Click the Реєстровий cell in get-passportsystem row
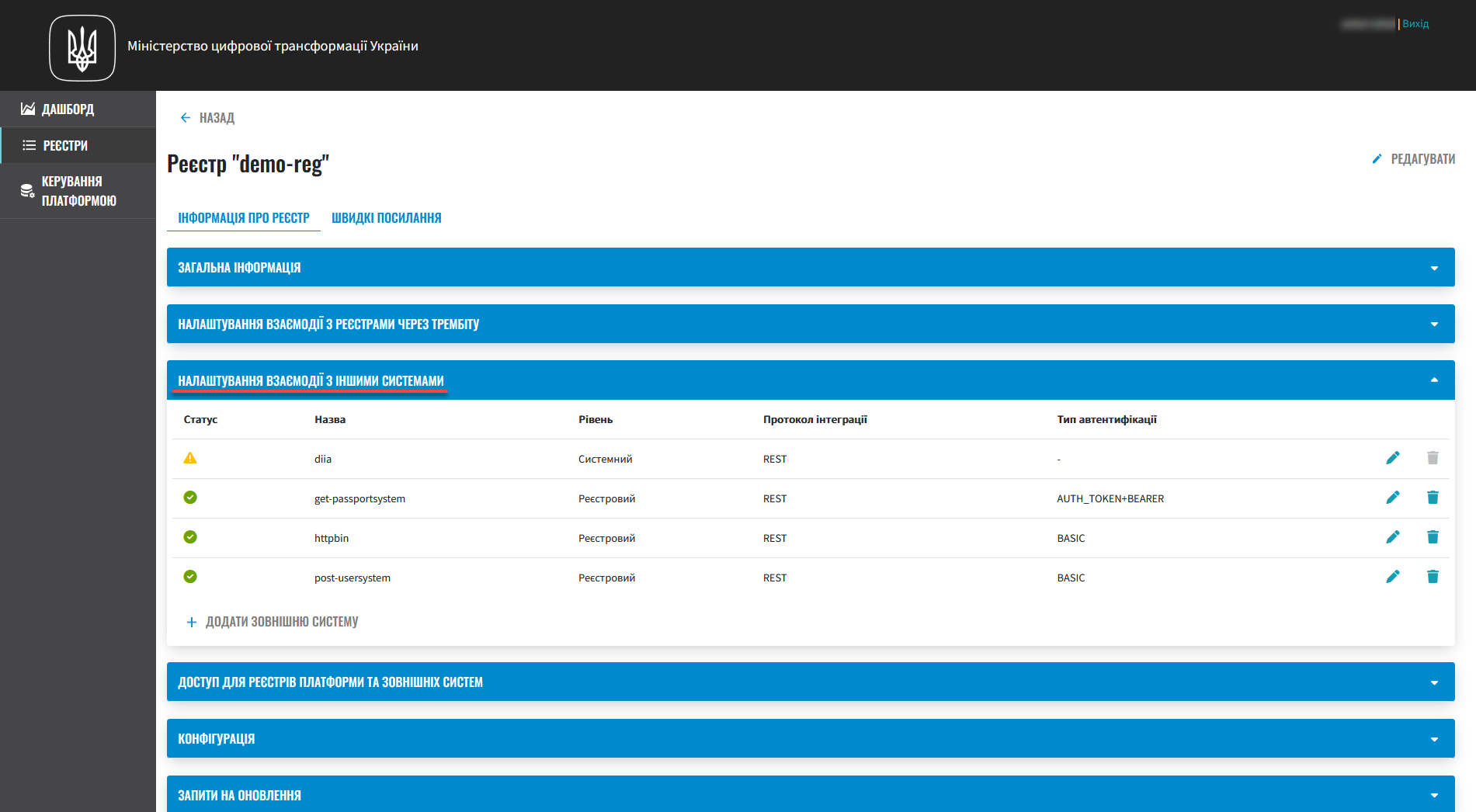The width and height of the screenshot is (1476, 812). click(606, 498)
